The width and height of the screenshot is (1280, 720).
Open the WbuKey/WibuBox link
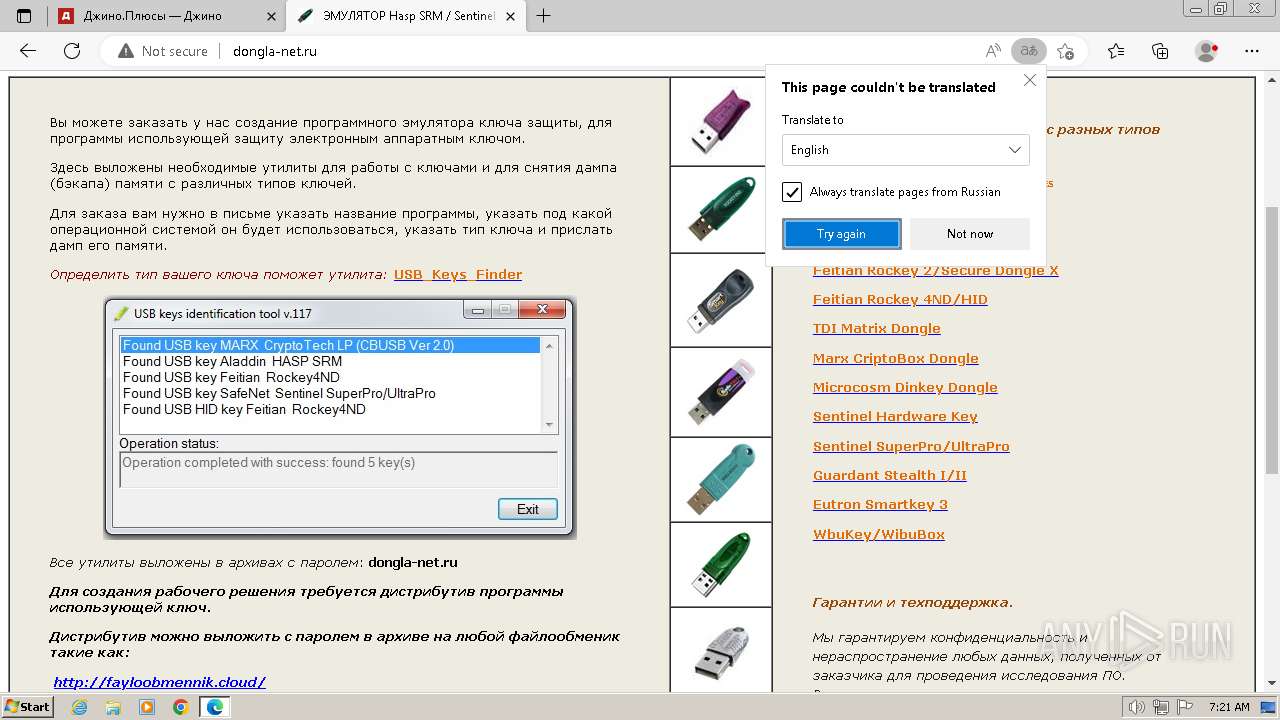pos(879,534)
